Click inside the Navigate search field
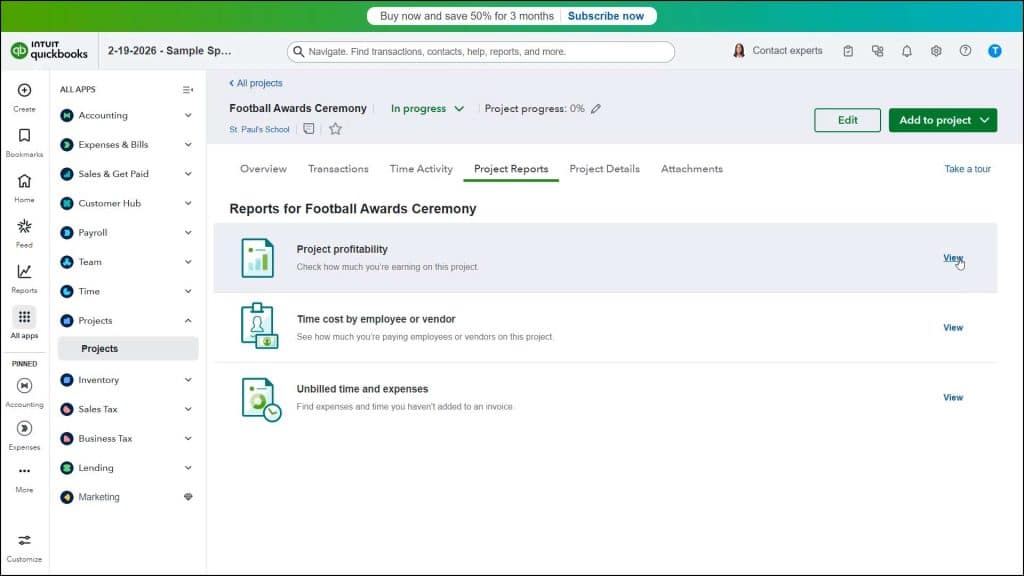Image resolution: width=1024 pixels, height=576 pixels. tap(480, 50)
